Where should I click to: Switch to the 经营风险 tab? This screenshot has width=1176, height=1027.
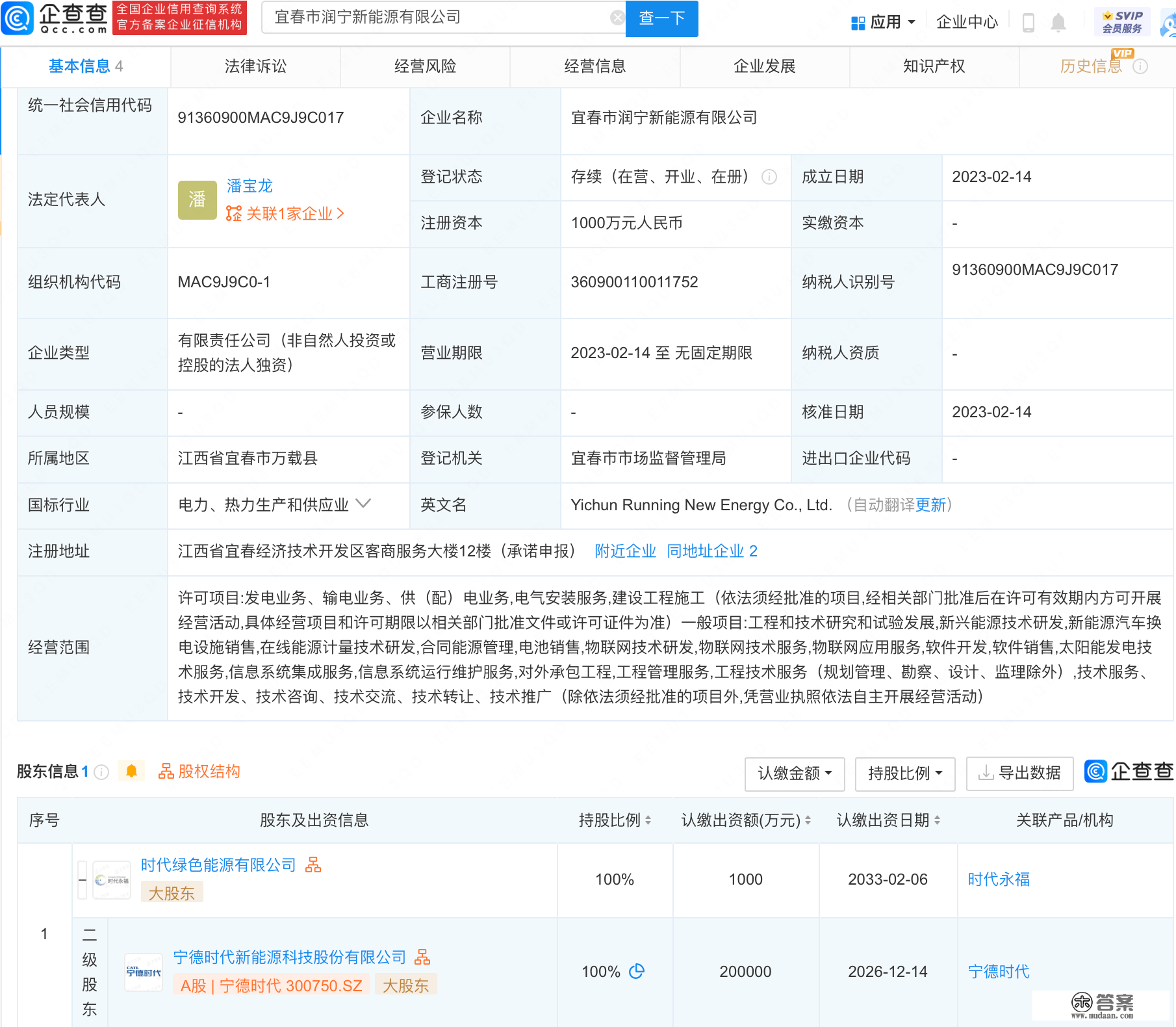(x=425, y=66)
